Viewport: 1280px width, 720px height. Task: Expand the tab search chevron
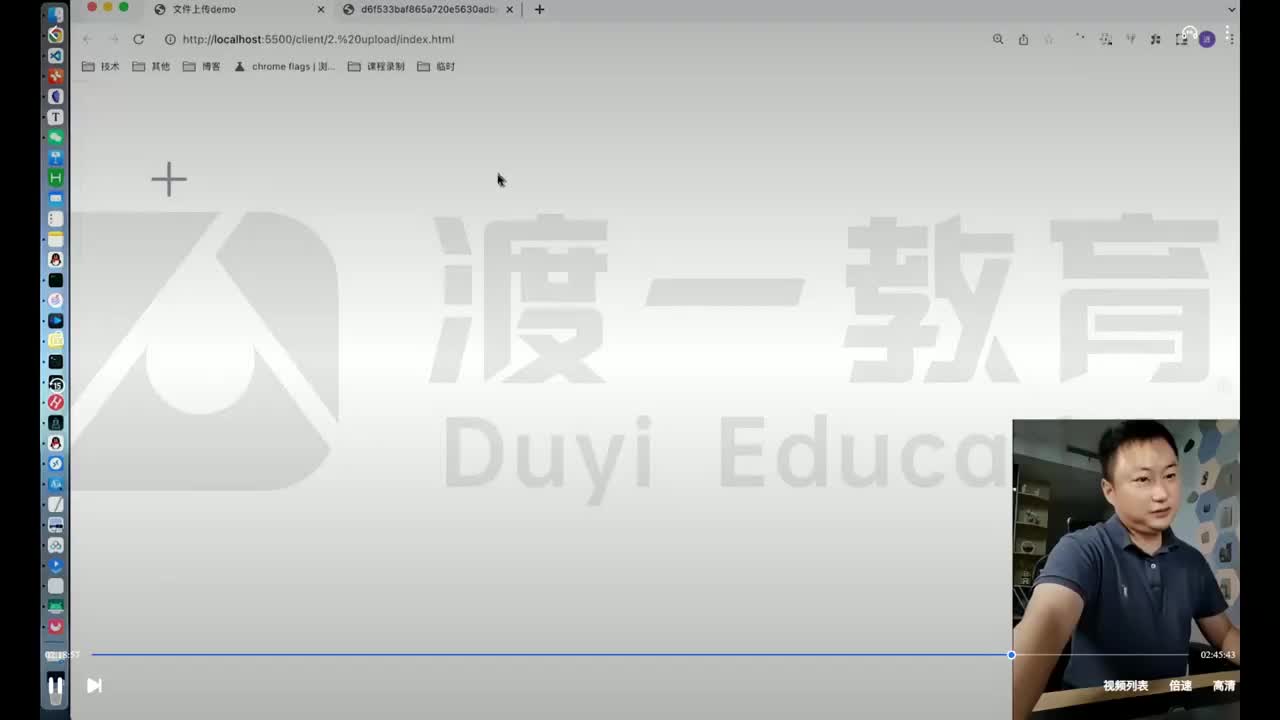click(x=1231, y=9)
